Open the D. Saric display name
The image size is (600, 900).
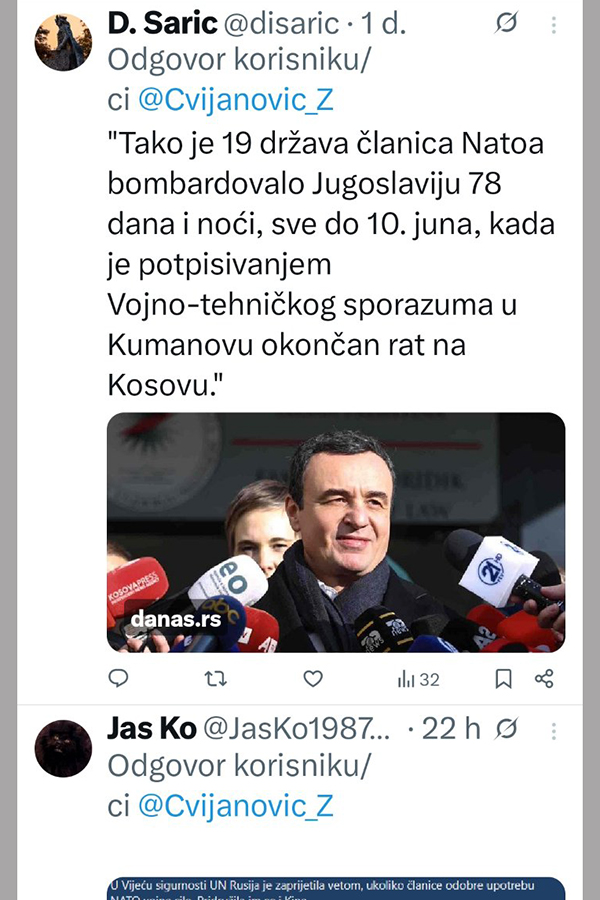point(162,23)
